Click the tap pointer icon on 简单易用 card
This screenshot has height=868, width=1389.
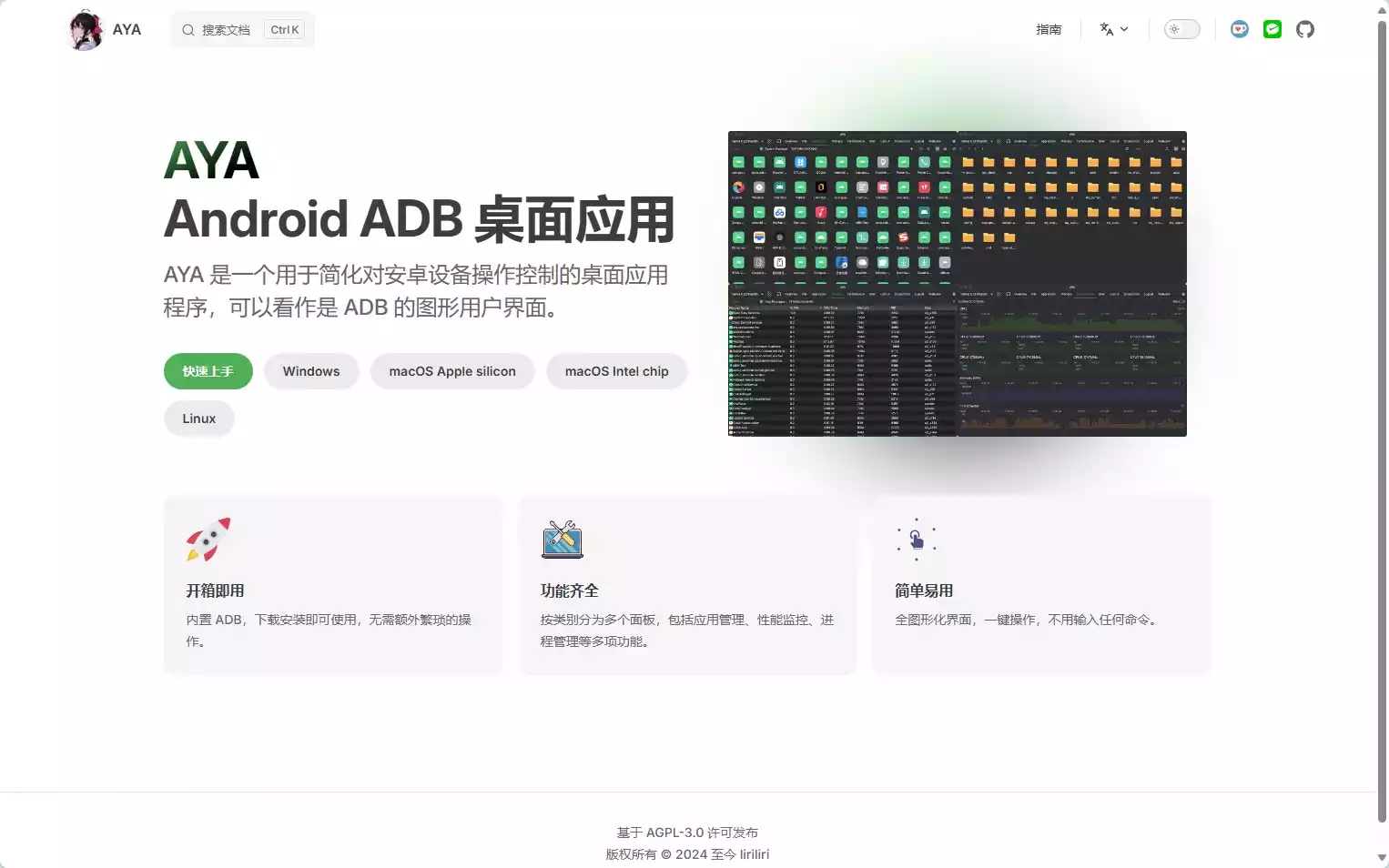point(917,540)
